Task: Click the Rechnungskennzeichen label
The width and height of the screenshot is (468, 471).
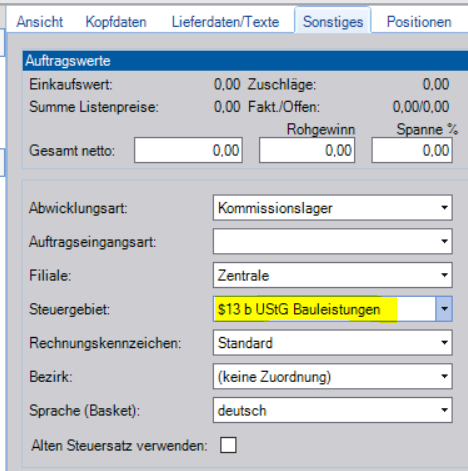Action: coord(105,343)
